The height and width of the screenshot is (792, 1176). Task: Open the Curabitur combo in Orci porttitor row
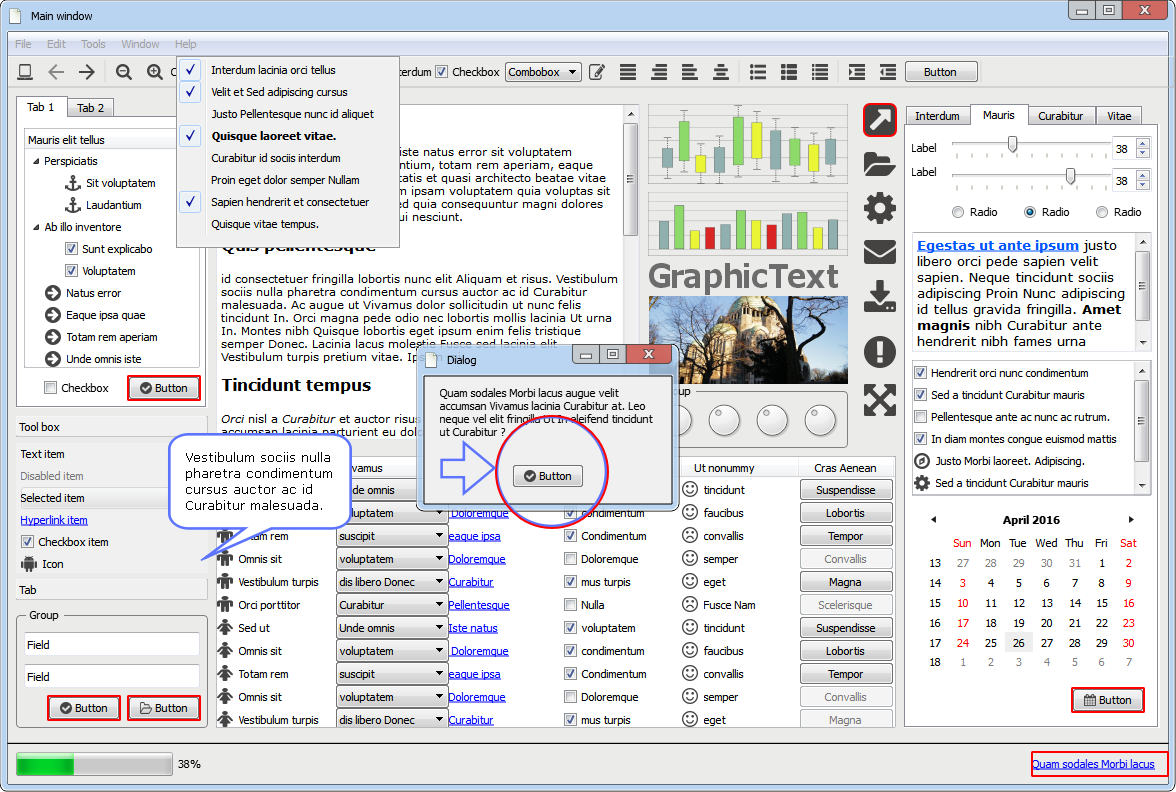pos(391,605)
